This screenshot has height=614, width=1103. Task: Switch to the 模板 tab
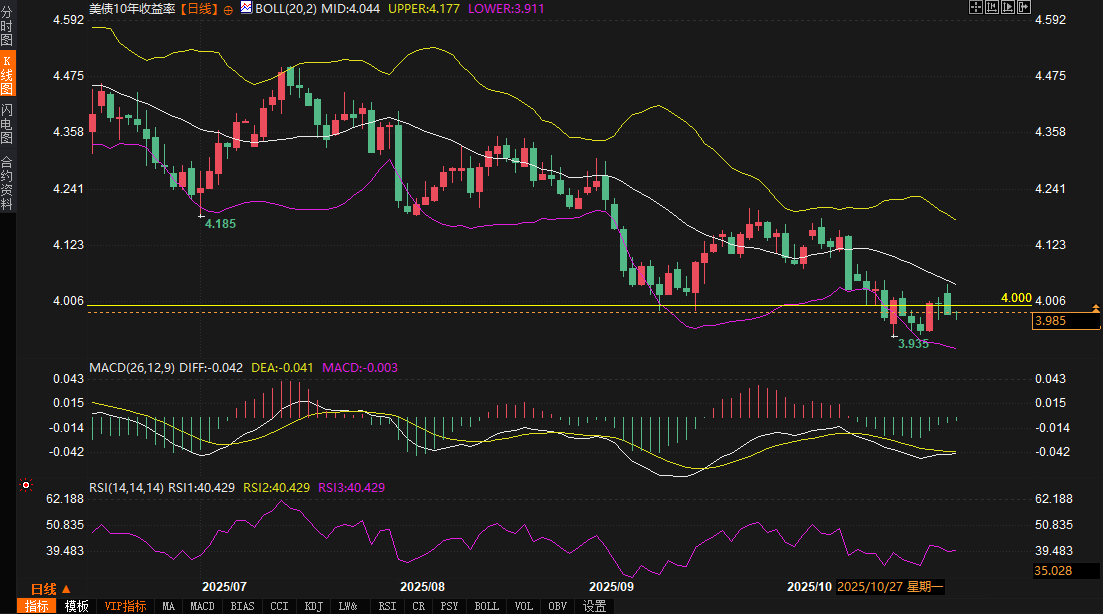(77, 606)
